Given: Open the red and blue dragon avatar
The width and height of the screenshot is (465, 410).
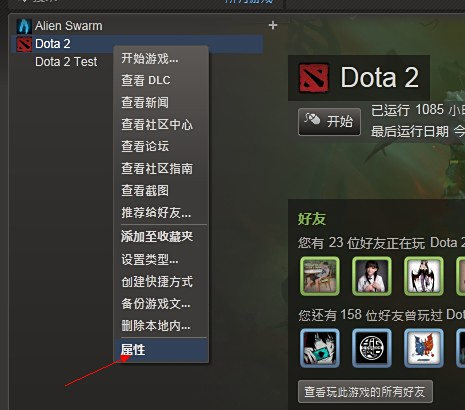Looking at the screenshot, I should click(424, 348).
